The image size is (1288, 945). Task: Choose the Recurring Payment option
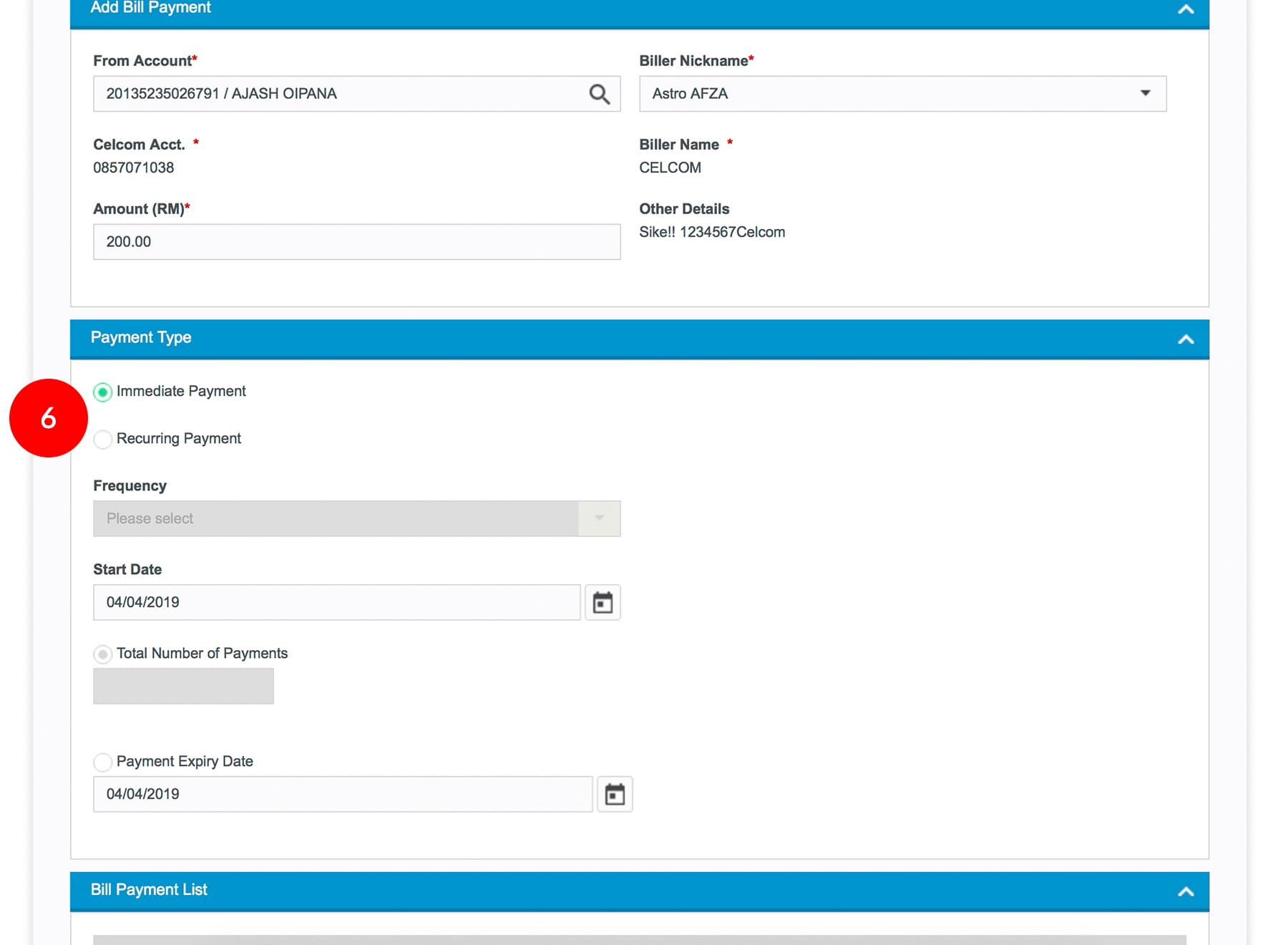click(x=103, y=439)
